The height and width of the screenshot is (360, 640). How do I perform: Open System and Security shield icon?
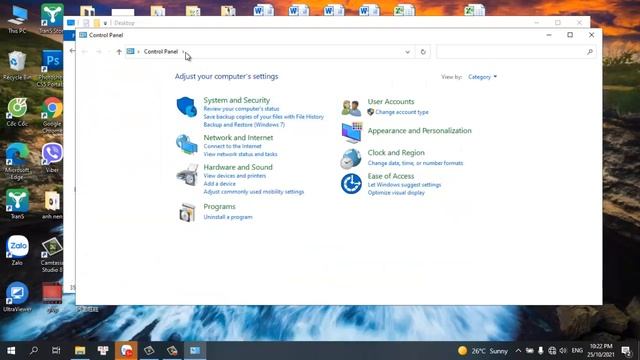tap(187, 107)
